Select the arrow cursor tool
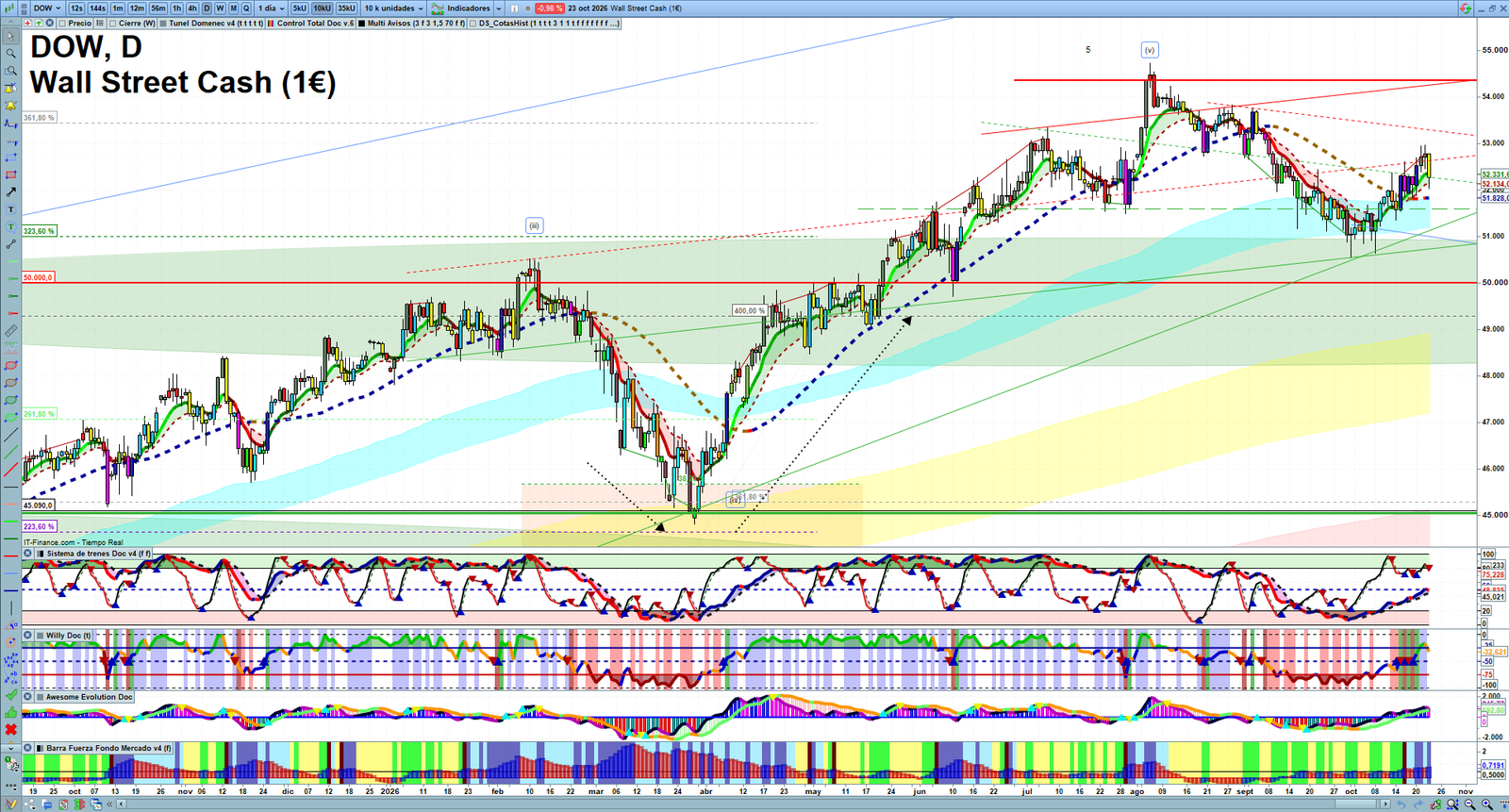 (x=10, y=37)
